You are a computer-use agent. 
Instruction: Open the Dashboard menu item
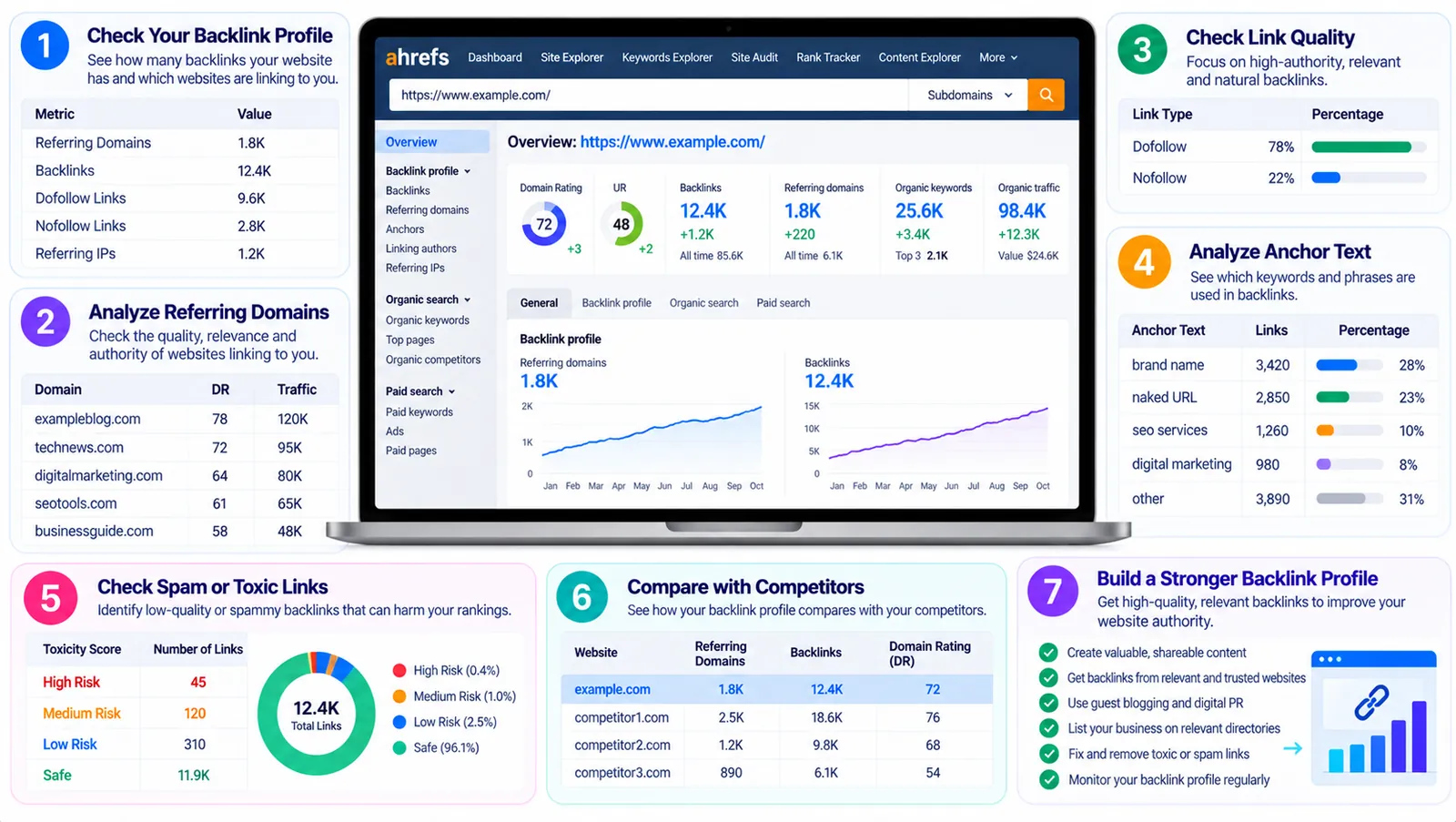495,57
